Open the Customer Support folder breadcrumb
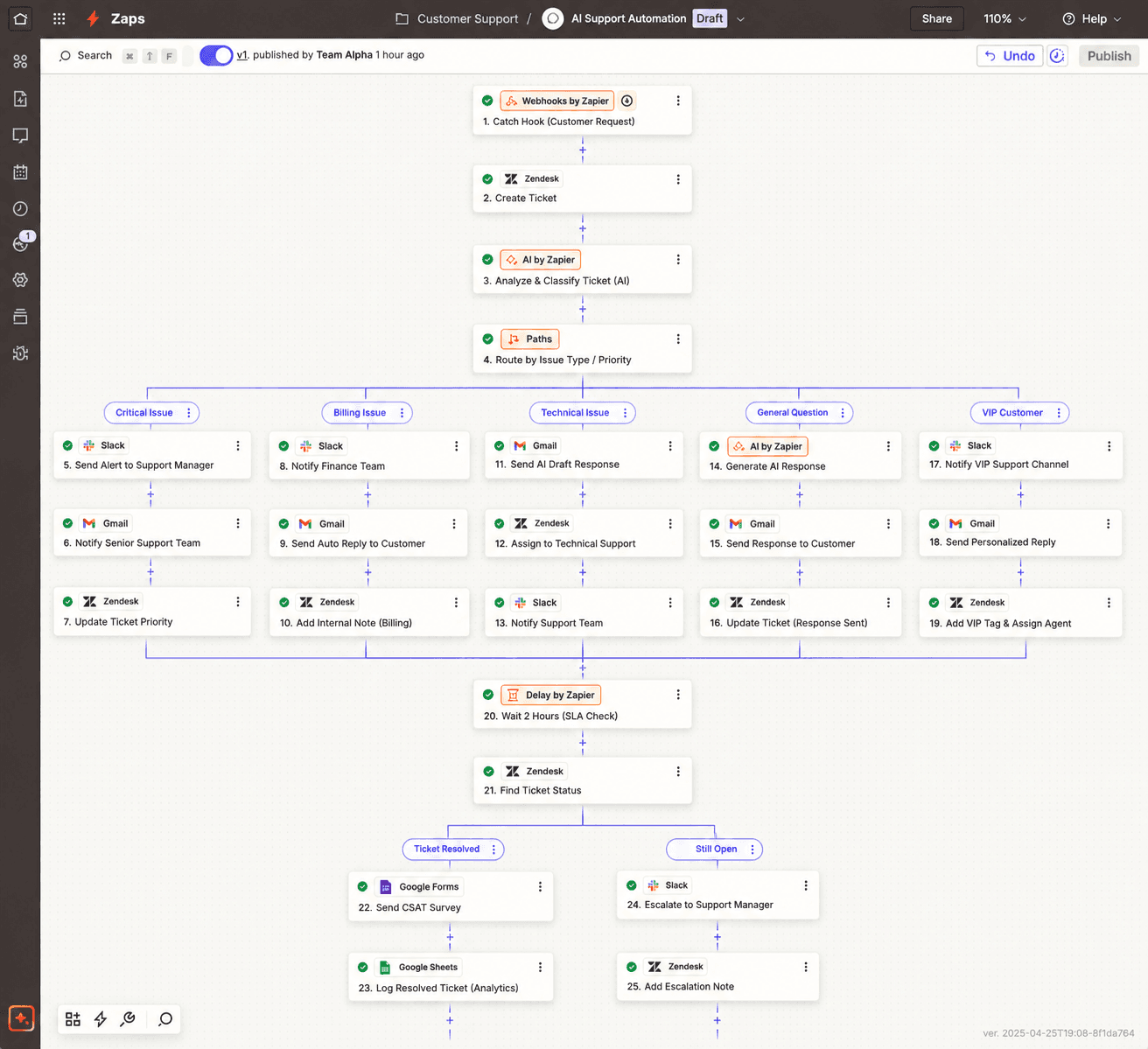Image resolution: width=1148 pixels, height=1049 pixels. tap(457, 18)
